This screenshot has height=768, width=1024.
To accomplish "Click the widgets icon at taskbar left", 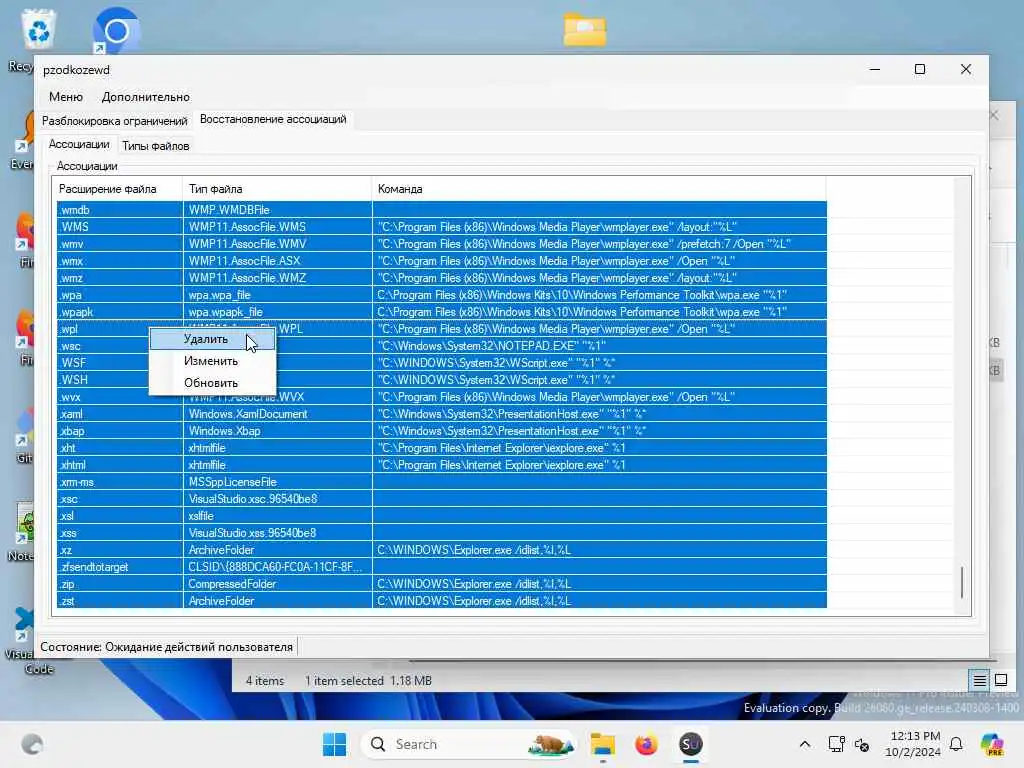I will (32, 744).
